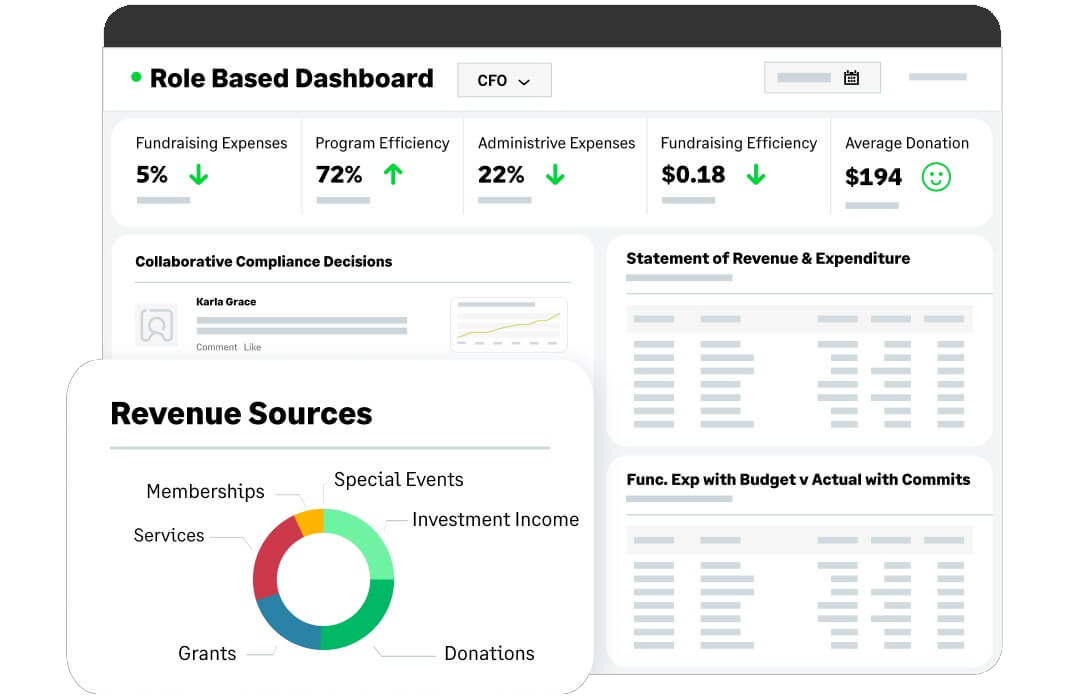Click the calendar icon in date field
The height and width of the screenshot is (700, 1068).
851,78
